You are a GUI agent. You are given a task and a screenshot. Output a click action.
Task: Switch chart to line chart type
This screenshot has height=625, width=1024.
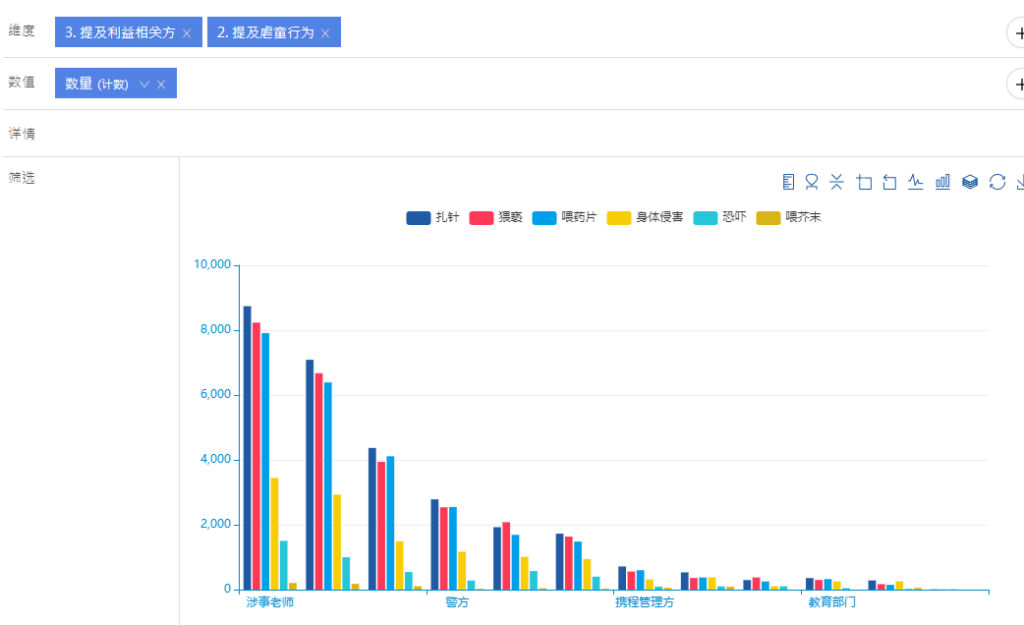916,182
